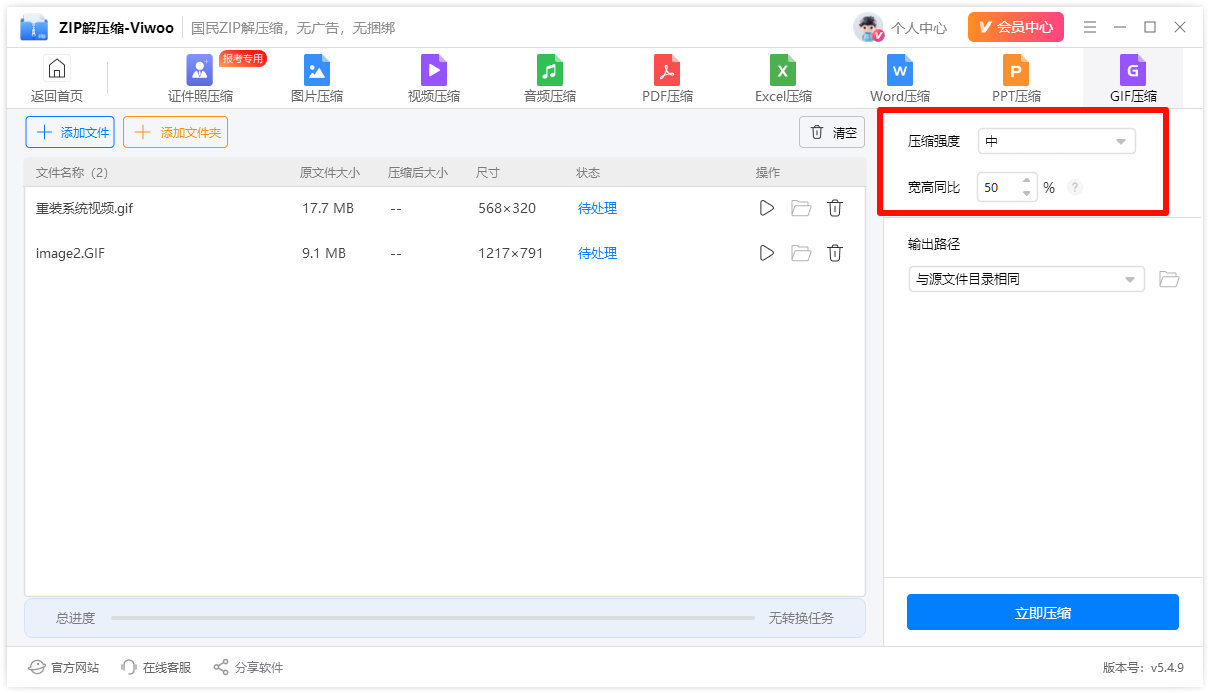1210x694 pixels.
Task: Click the ZIP解压缩-Viwoo app logo
Action: coord(34,27)
